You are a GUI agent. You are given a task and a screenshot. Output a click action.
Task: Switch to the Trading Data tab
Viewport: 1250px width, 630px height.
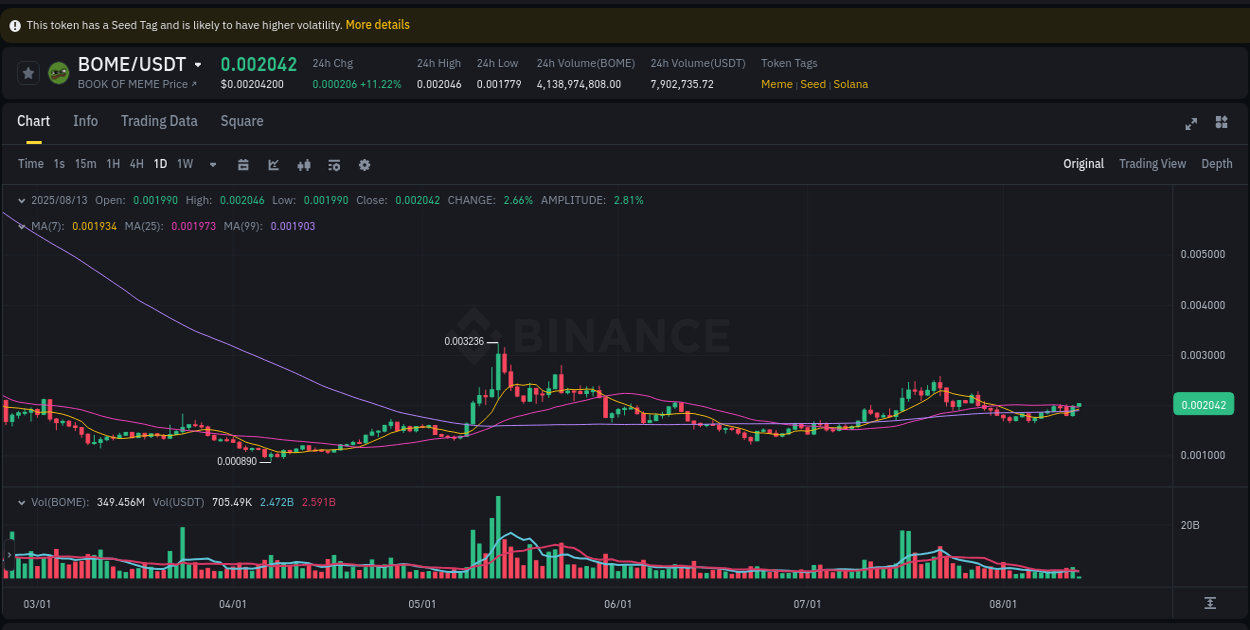tap(159, 121)
